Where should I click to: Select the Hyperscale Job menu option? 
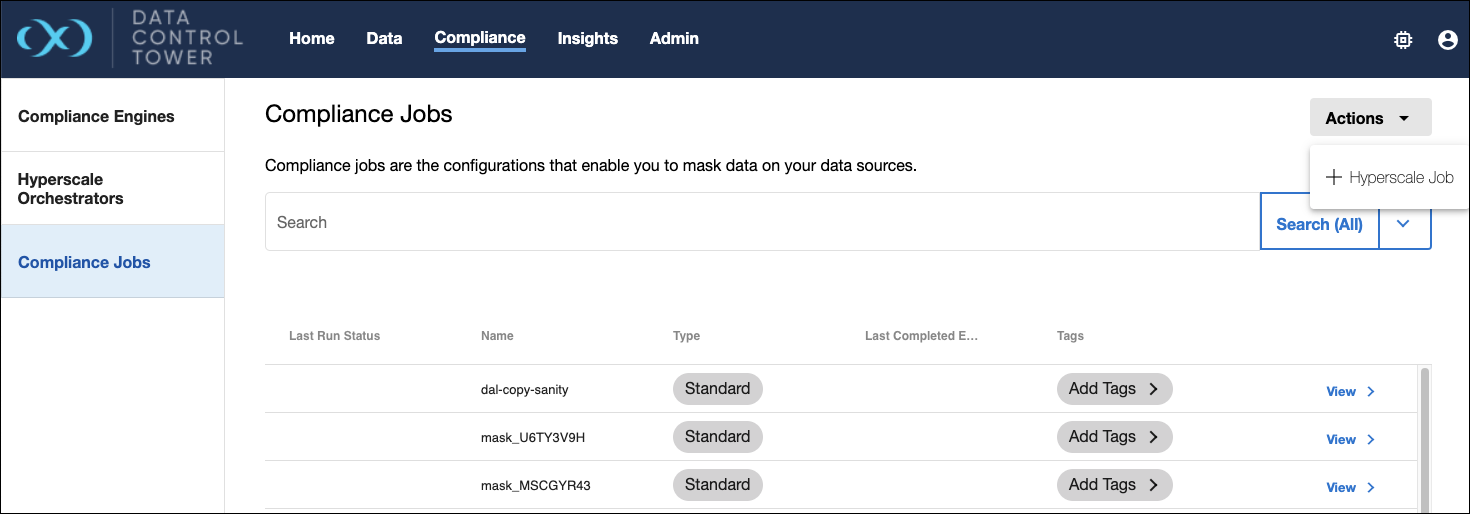tap(1389, 177)
